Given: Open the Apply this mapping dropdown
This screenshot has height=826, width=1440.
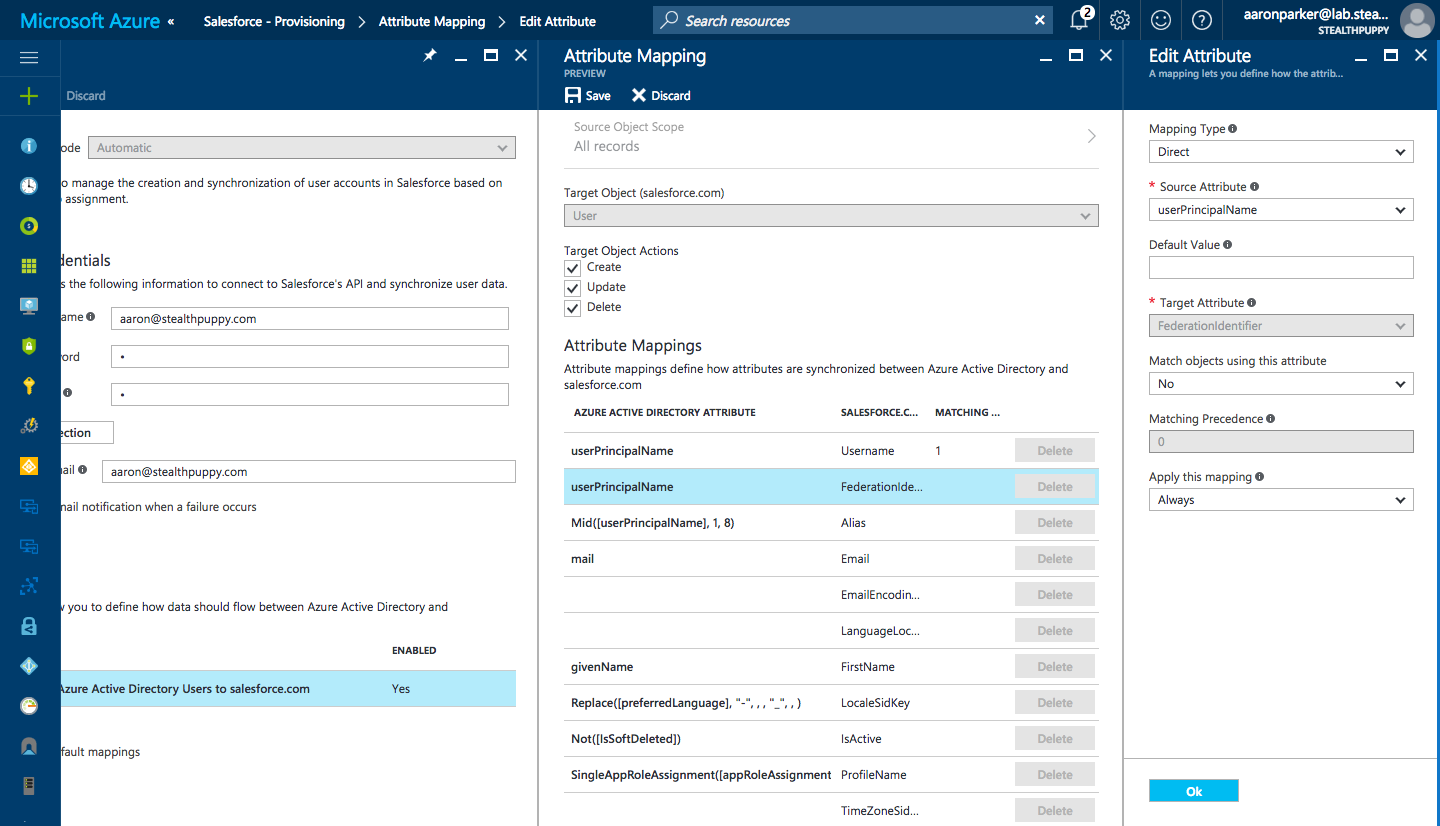Looking at the screenshot, I should pyautogui.click(x=1281, y=500).
